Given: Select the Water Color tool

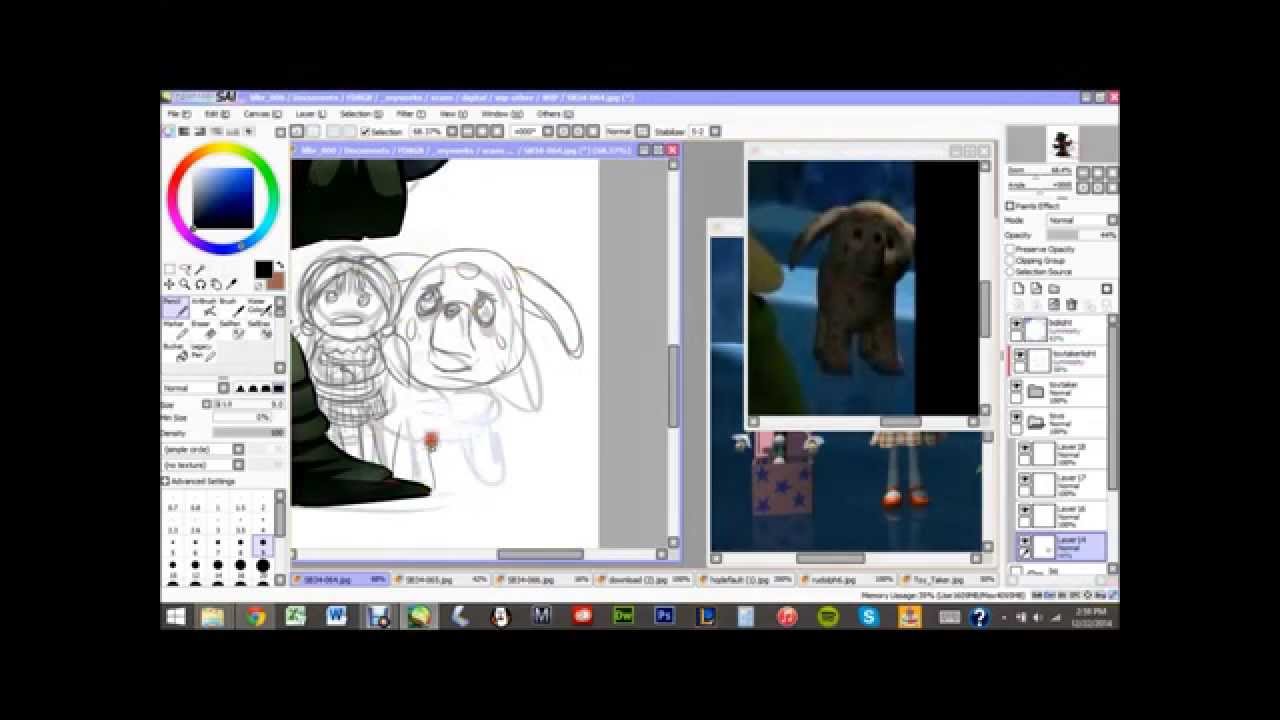Looking at the screenshot, I should pyautogui.click(x=260, y=308).
